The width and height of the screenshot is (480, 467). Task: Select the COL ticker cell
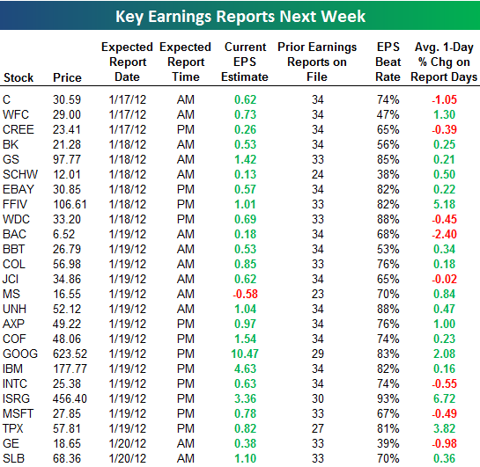pos(14,264)
